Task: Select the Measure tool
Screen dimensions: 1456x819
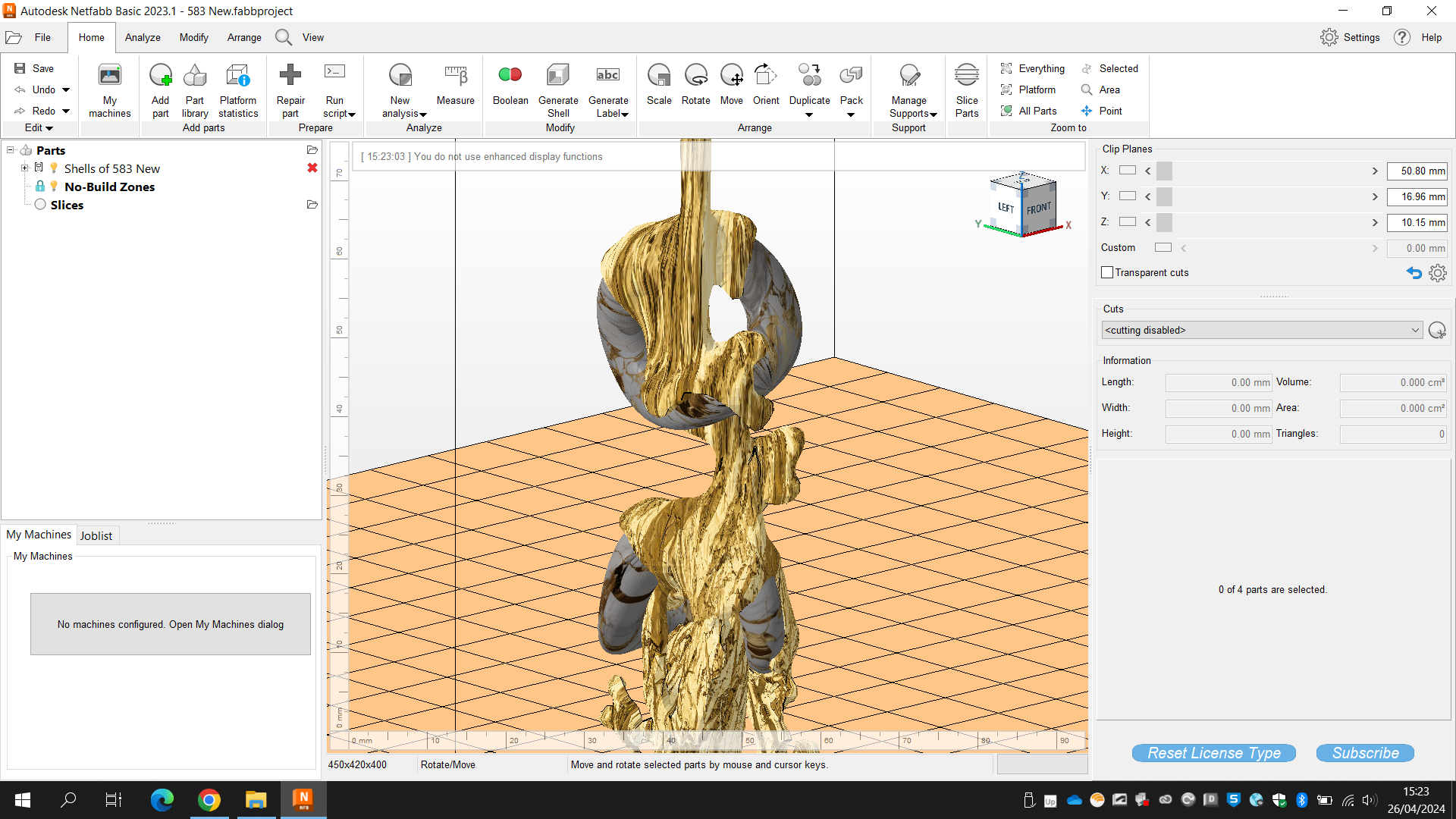Action: pos(456,85)
